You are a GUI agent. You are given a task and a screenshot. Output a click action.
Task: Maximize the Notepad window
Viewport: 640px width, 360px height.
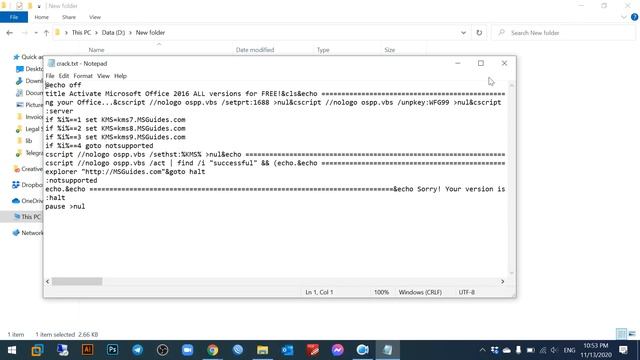tap(481, 63)
